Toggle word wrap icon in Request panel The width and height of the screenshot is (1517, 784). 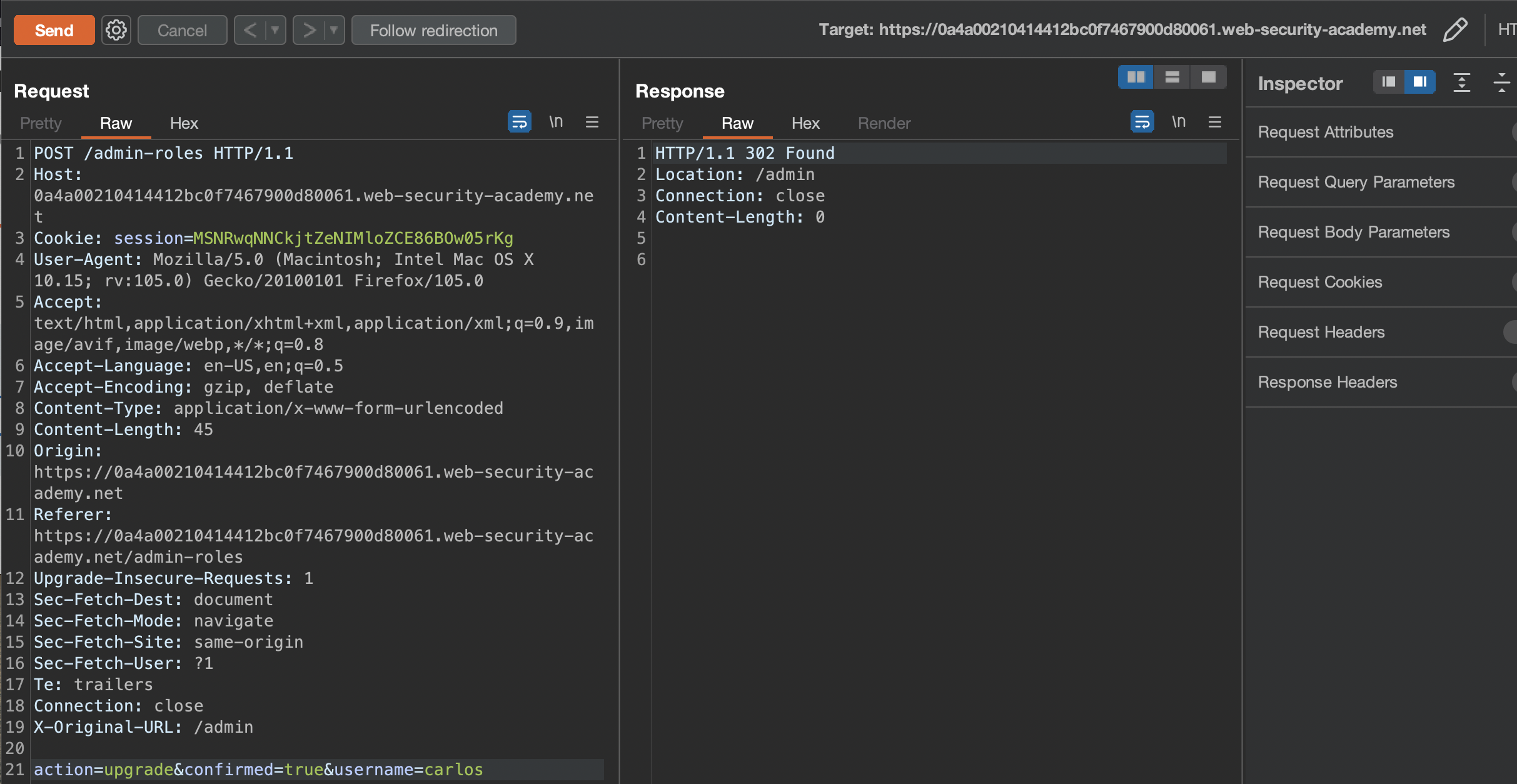coord(519,122)
